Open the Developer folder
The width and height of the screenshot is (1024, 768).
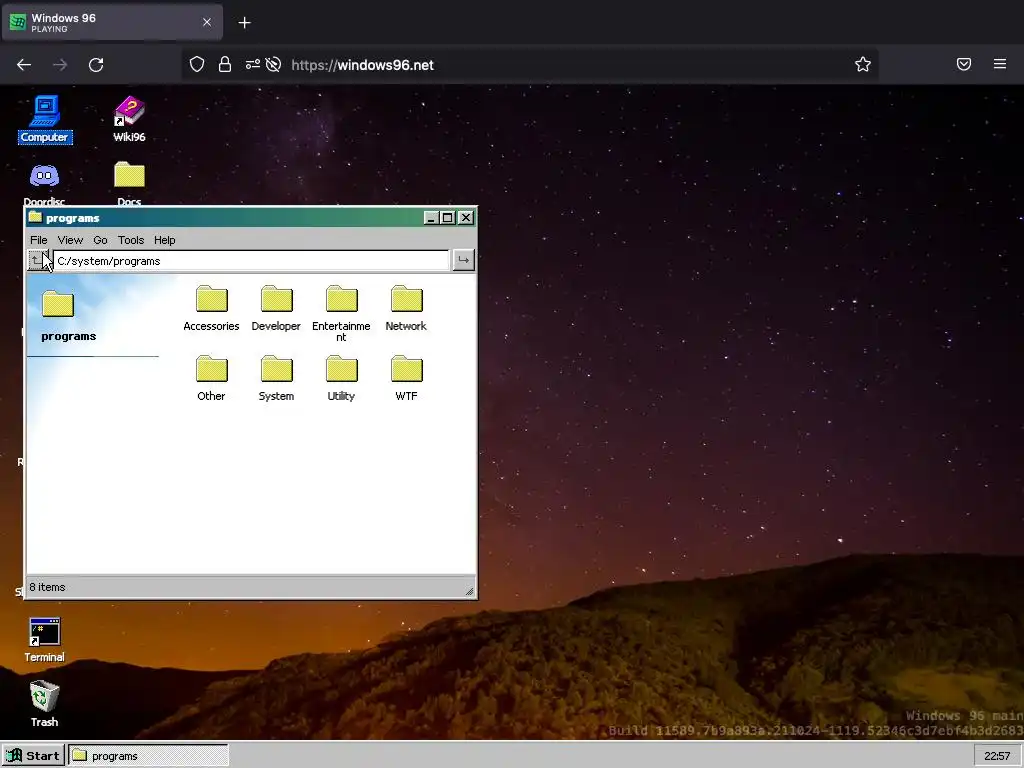(x=276, y=308)
